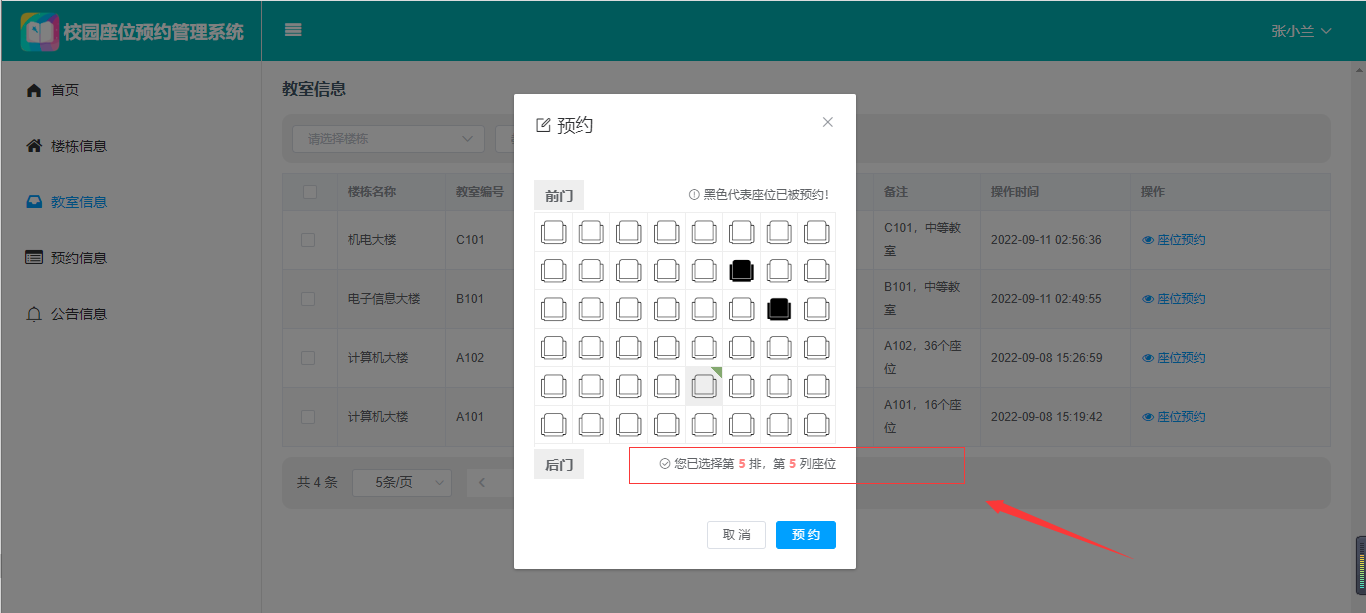Select seat in row 3, column 6
This screenshot has width=1366, height=613.
[x=741, y=309]
